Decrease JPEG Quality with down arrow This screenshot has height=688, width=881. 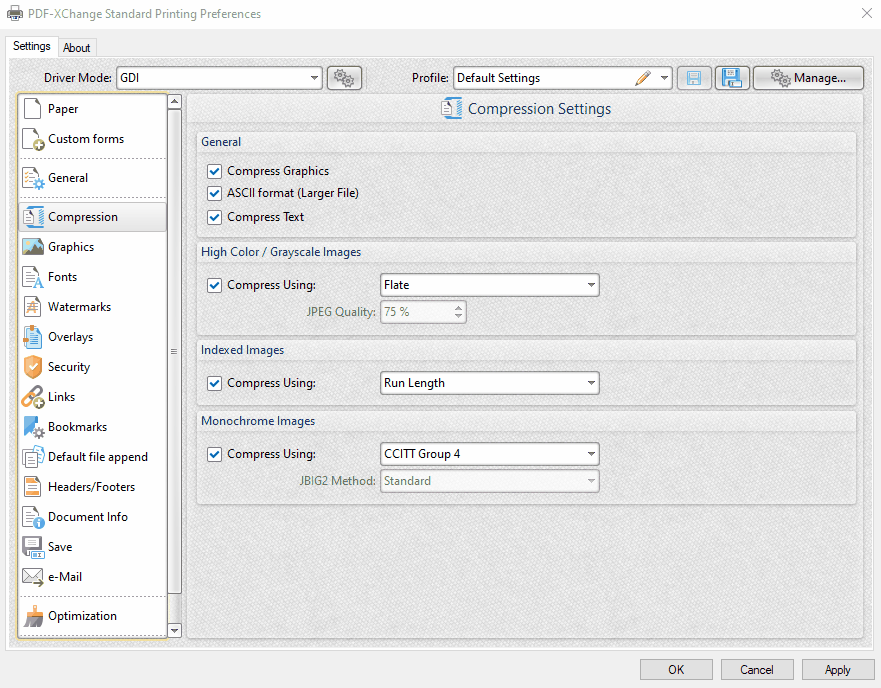tap(458, 316)
